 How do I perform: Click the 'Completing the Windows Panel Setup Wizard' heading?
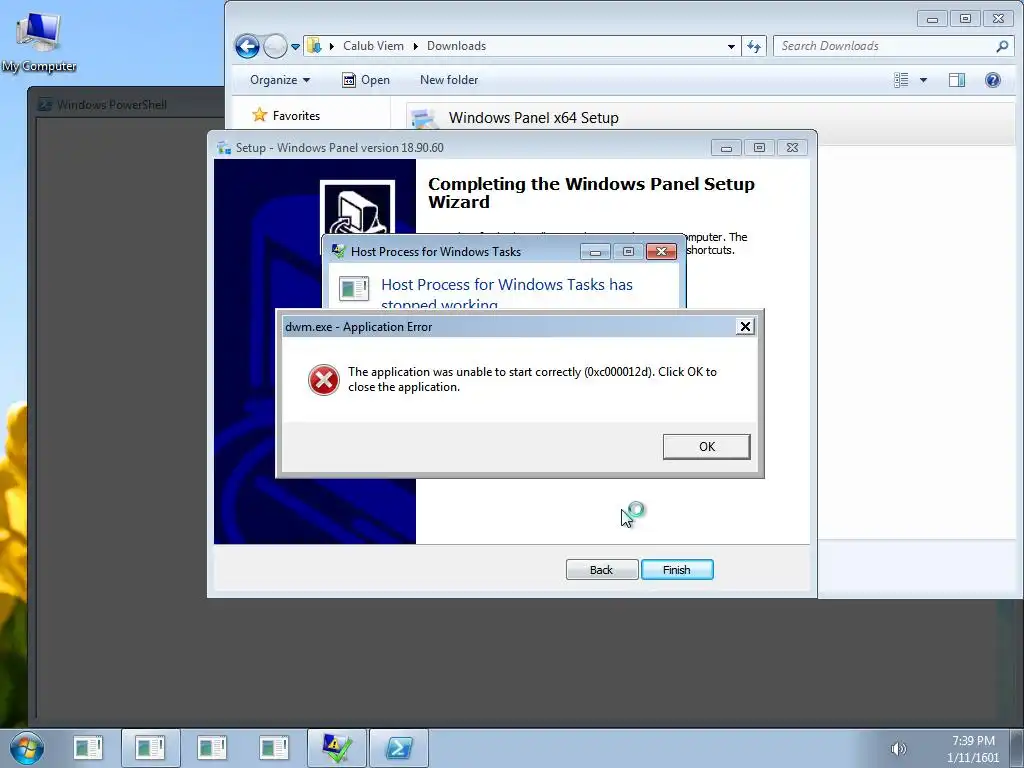591,193
